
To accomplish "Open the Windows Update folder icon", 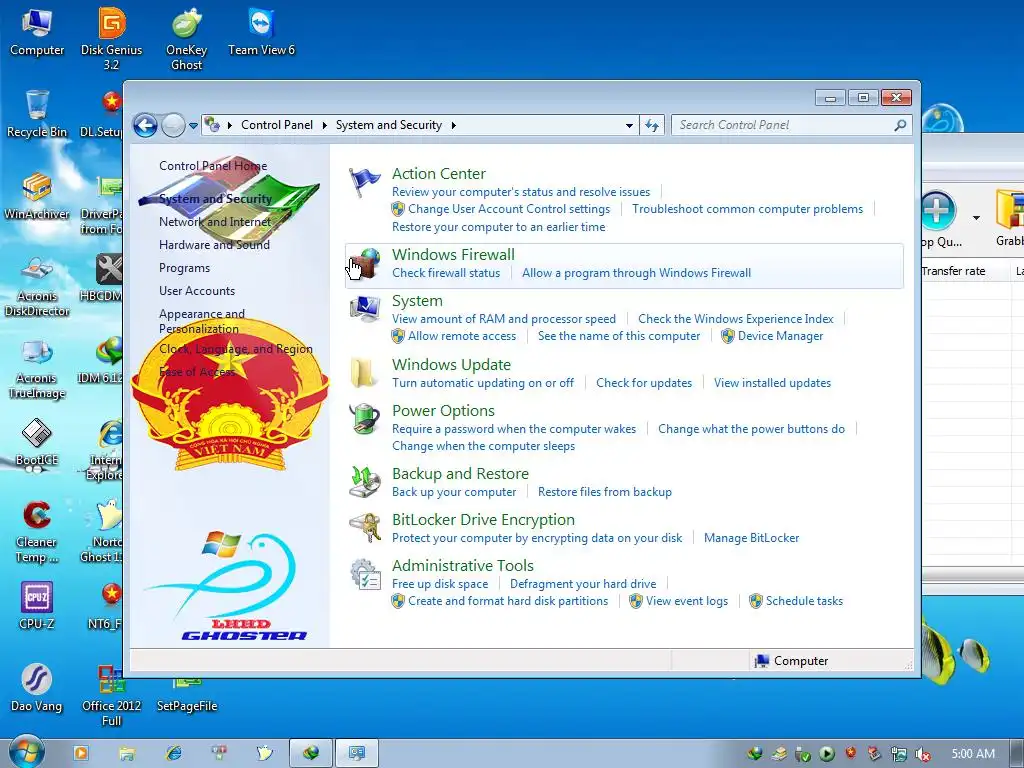I will pyautogui.click(x=363, y=373).
